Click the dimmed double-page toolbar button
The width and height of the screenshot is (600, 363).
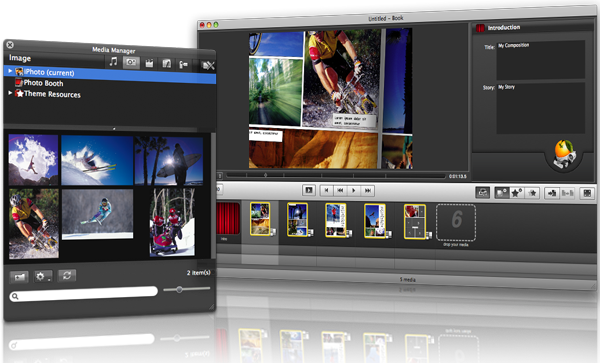point(567,193)
